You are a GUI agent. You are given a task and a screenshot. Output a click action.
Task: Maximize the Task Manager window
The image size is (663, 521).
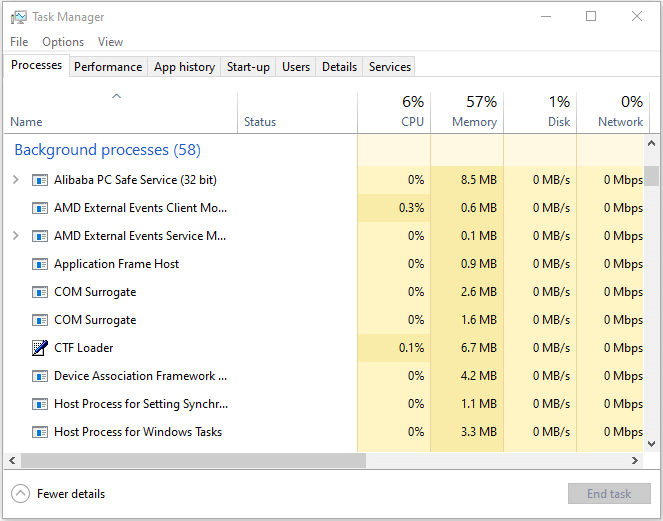point(591,16)
